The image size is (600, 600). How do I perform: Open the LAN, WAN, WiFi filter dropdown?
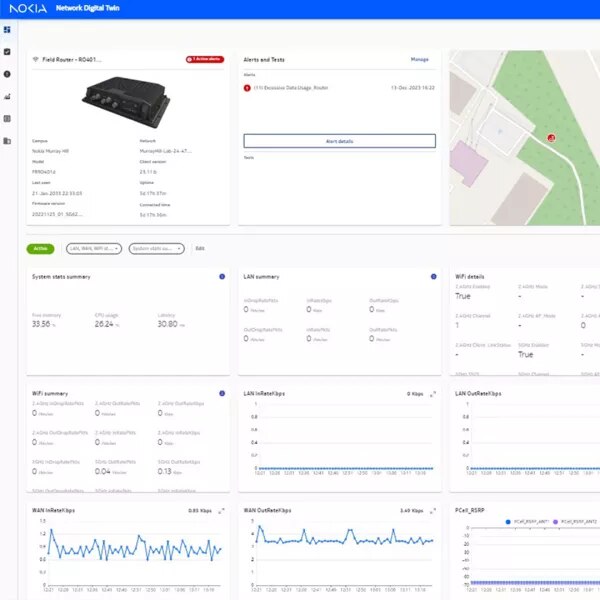point(94,248)
